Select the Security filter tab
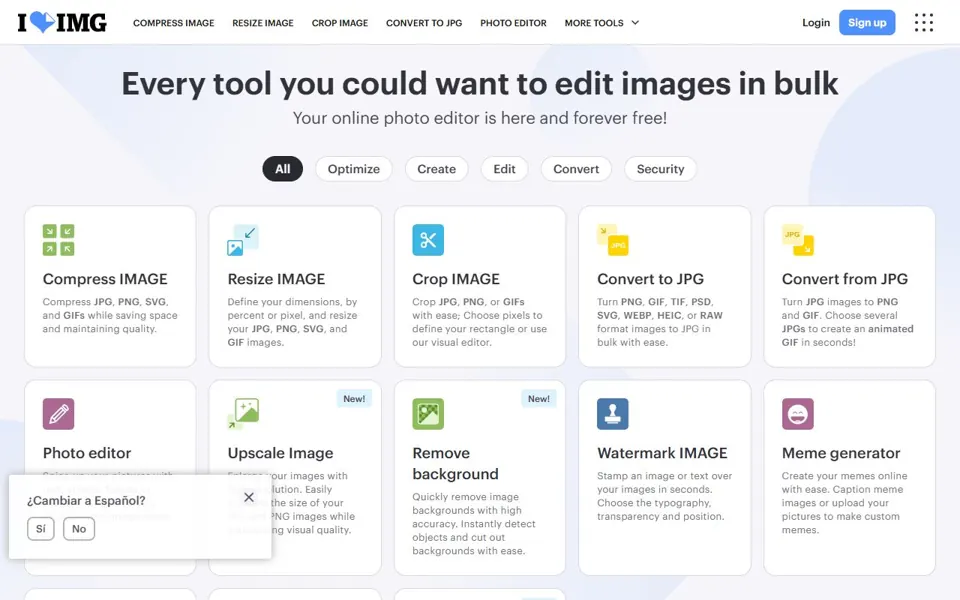This screenshot has height=600, width=960. pyautogui.click(x=660, y=169)
